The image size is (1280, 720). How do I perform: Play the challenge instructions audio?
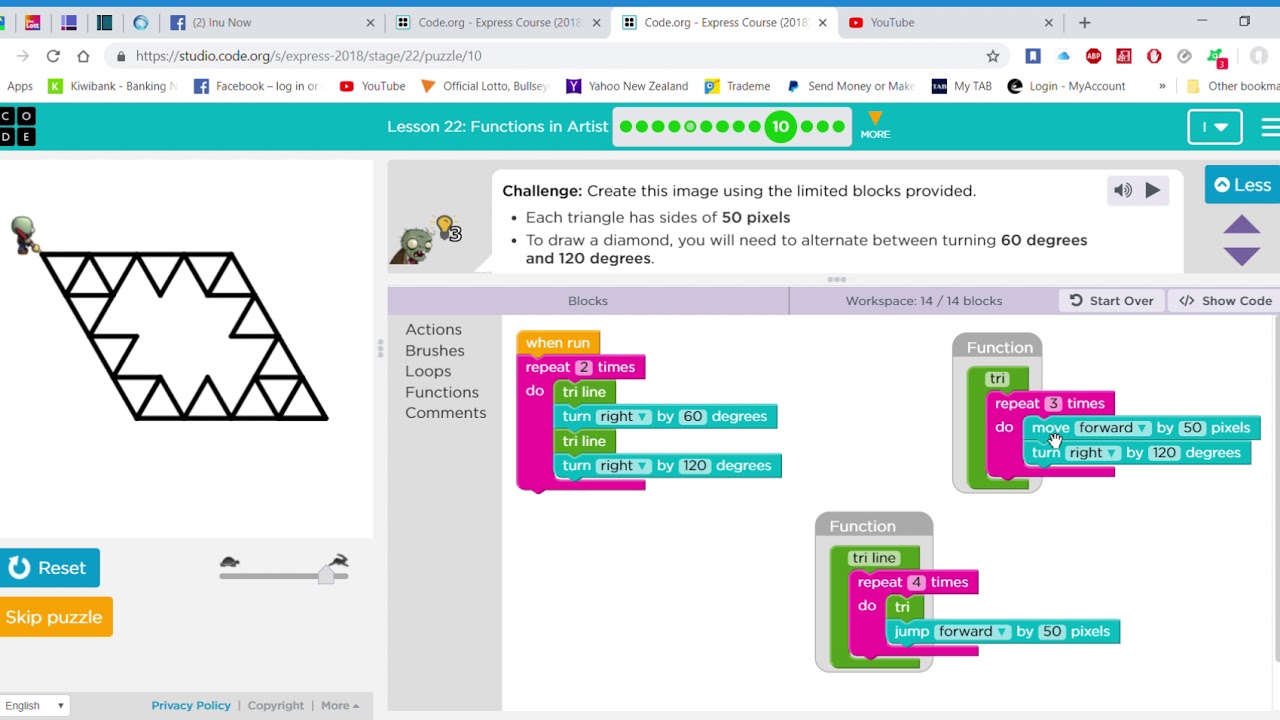[1152, 190]
